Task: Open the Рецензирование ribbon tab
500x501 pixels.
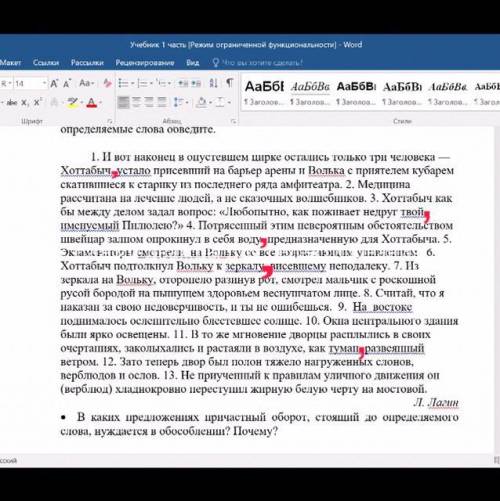Action: click(145, 63)
